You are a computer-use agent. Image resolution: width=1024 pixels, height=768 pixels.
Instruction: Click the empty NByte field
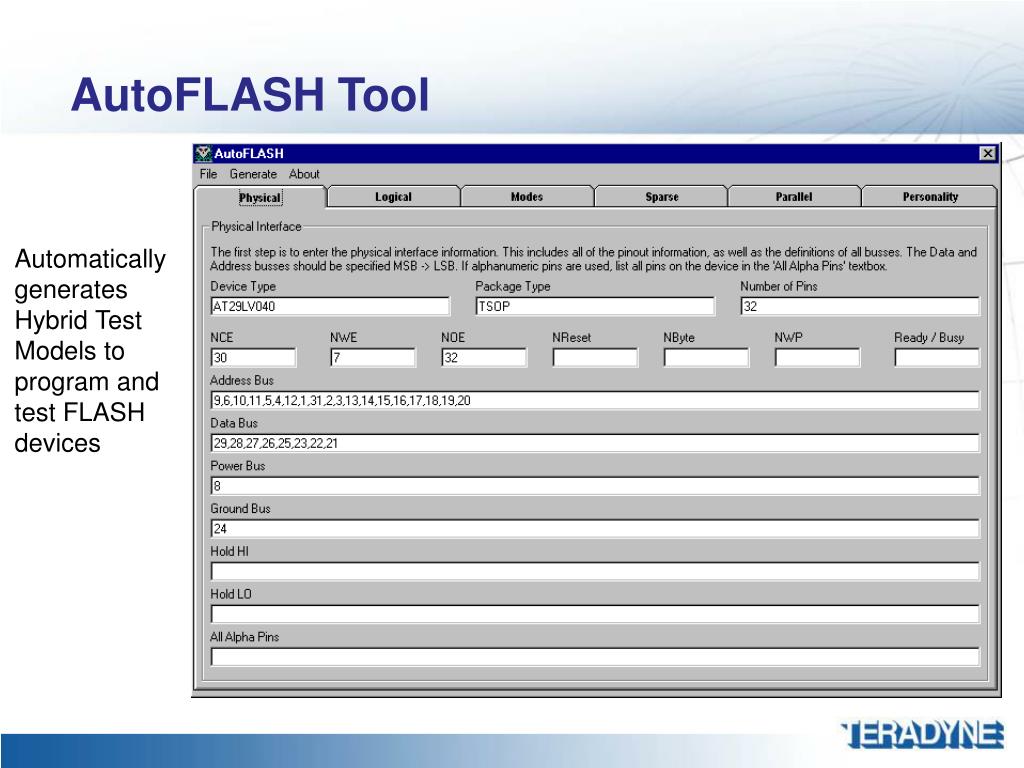[x=706, y=358]
